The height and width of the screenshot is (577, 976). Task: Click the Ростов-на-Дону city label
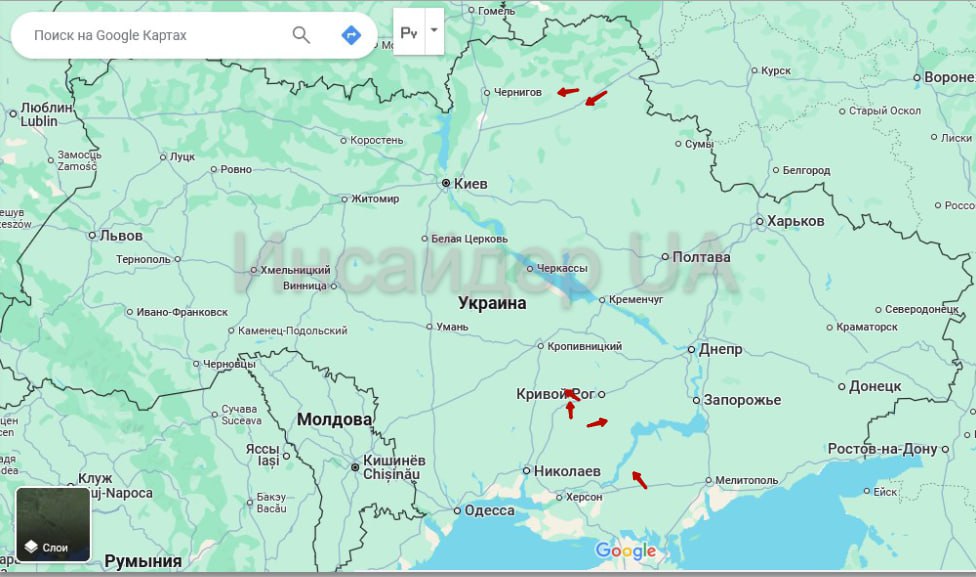(883, 449)
